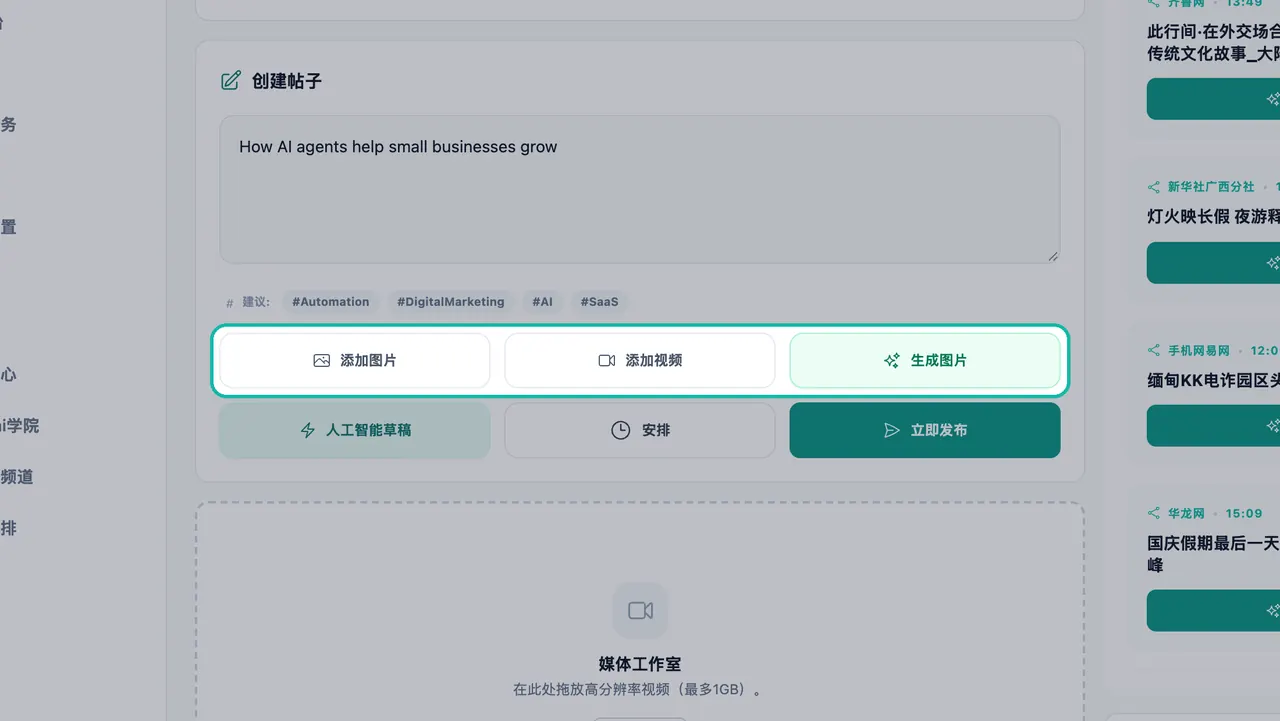This screenshot has width=1280, height=721.
Task: Click the 添加图片 add-image button
Action: (354, 360)
